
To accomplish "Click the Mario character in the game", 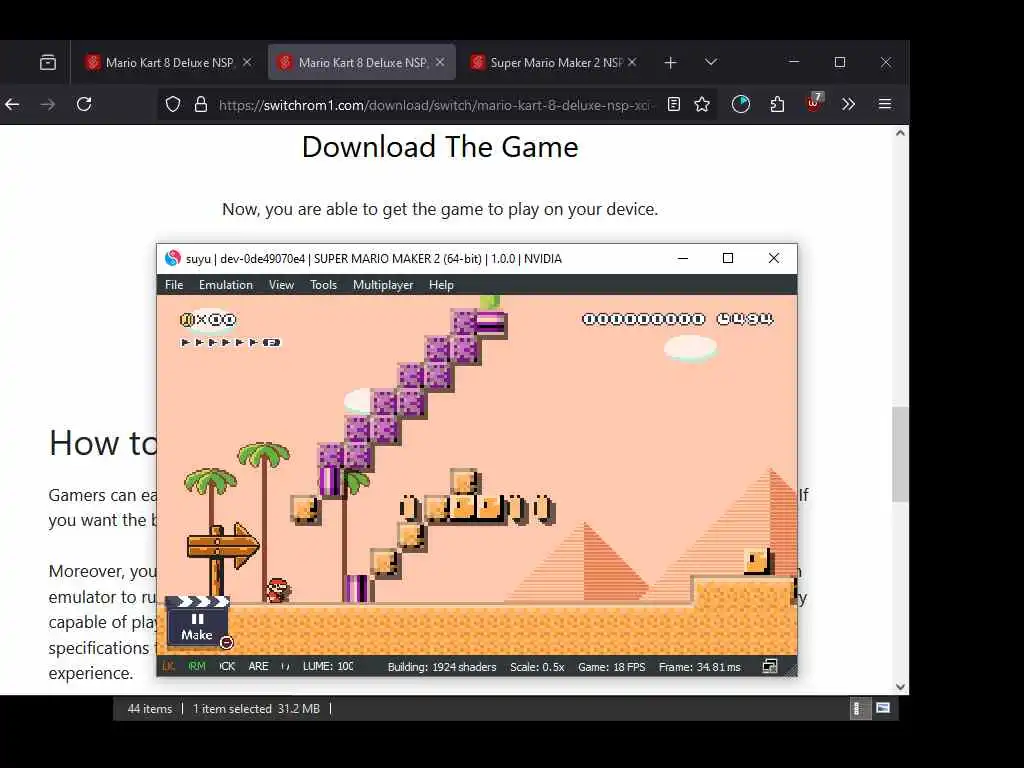I will pos(278,590).
